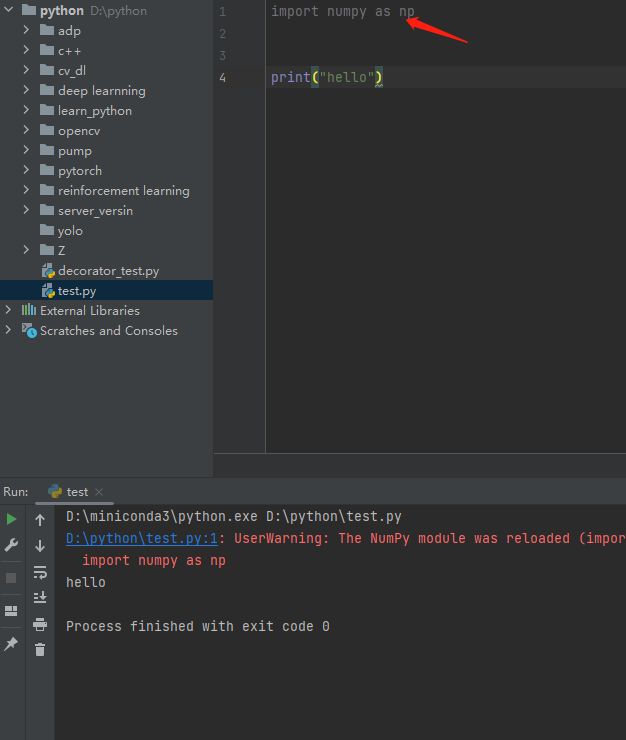Click the 'hello' output line in console
The width and height of the screenshot is (626, 740).
pyautogui.click(x=85, y=582)
